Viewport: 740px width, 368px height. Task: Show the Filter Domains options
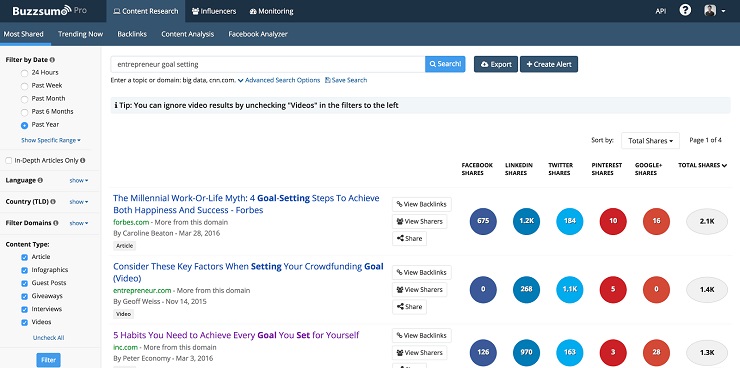pos(79,223)
